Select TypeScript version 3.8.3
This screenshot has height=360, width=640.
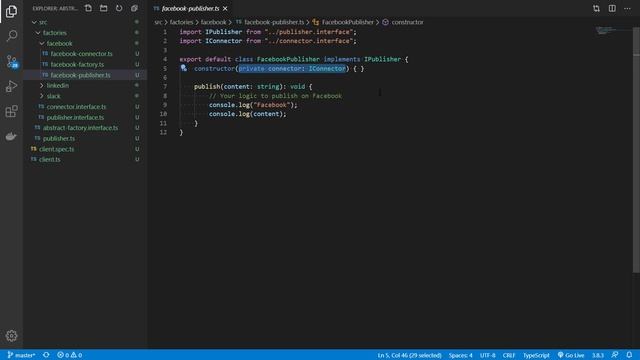coord(598,355)
